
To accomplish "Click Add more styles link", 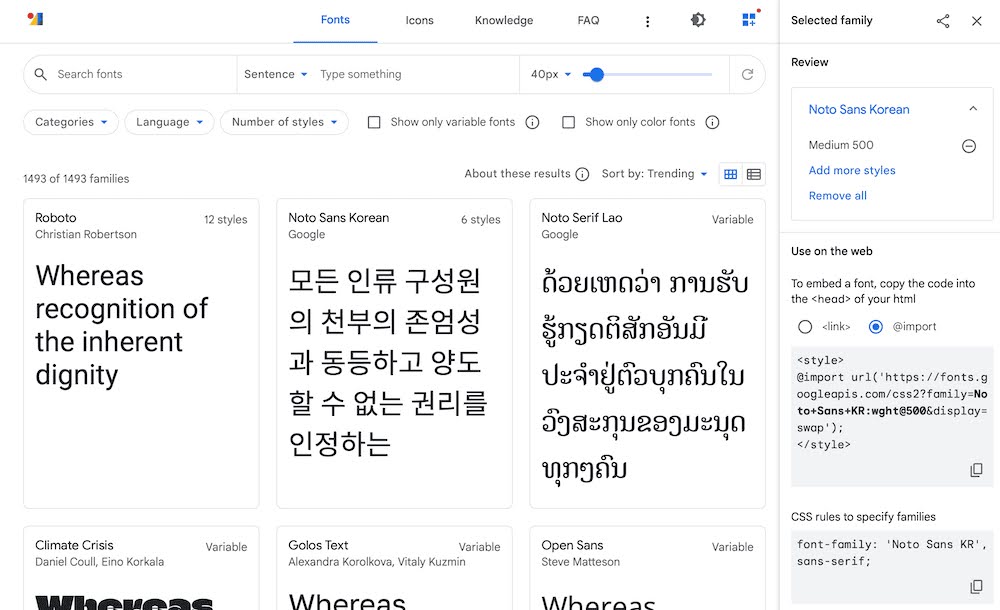I will point(852,170).
